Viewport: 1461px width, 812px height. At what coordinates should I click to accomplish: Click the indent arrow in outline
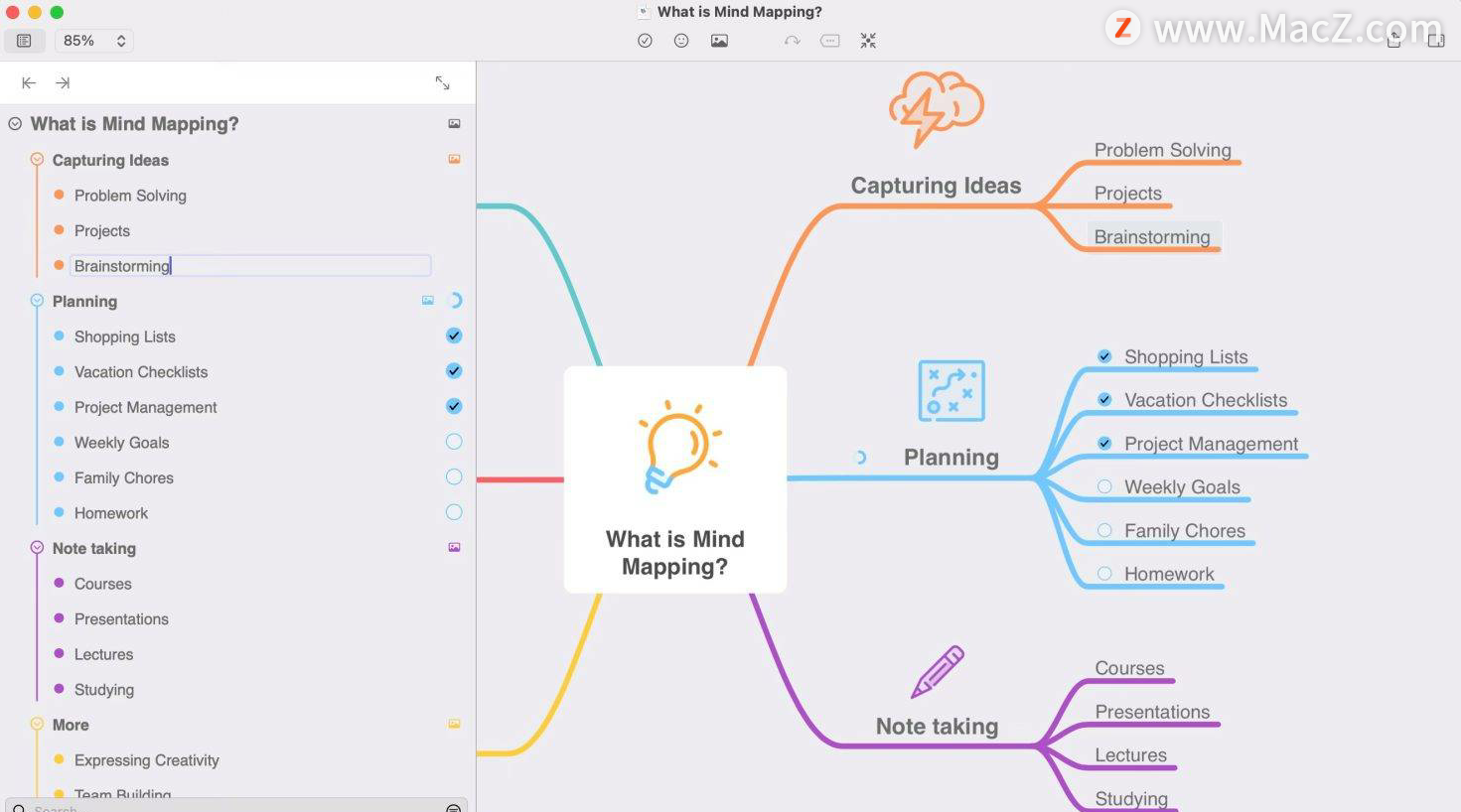coord(63,83)
